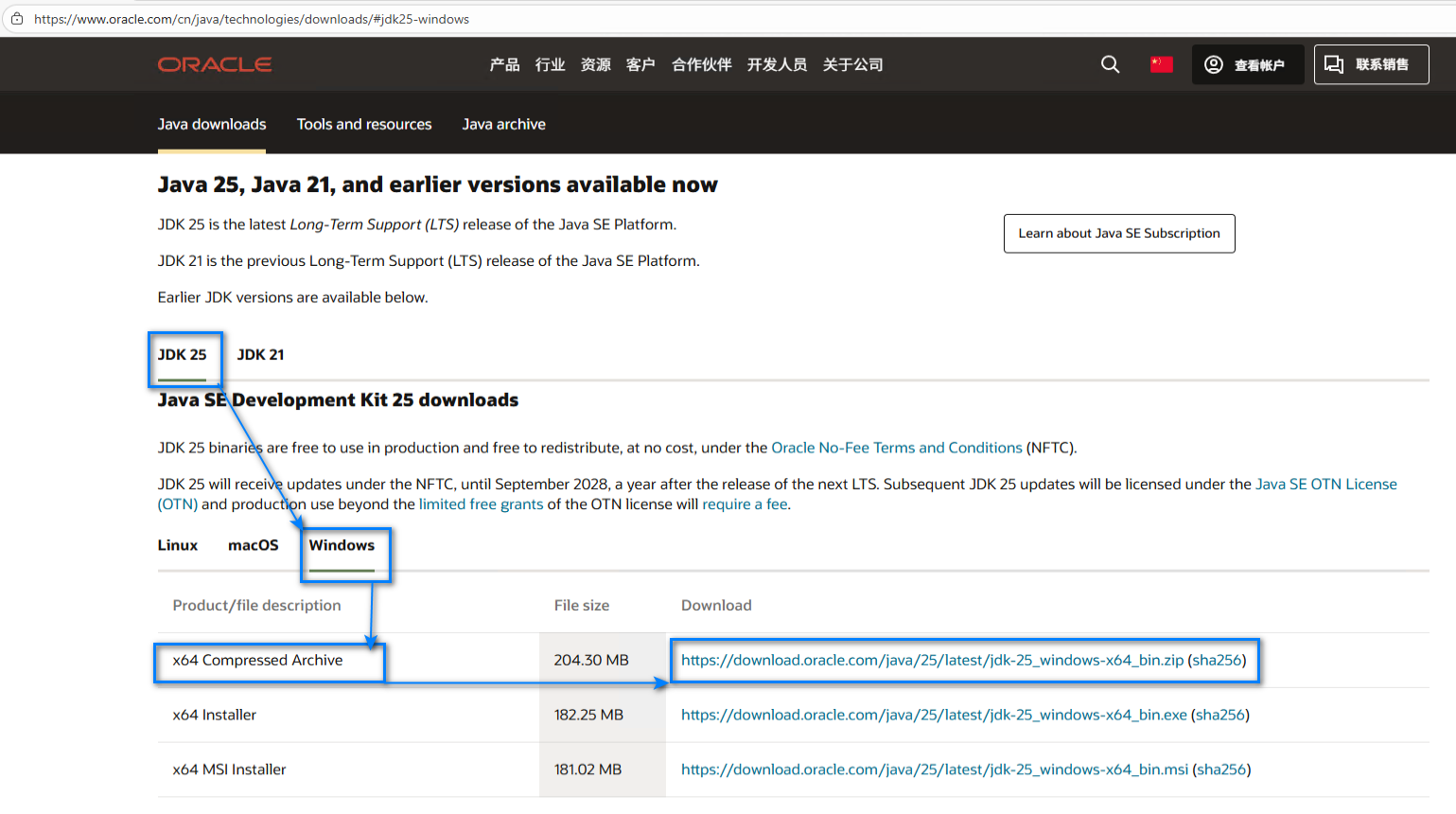Screen dimensions: 1456x814
Task: Open the search magnifier icon
Action: (1109, 64)
